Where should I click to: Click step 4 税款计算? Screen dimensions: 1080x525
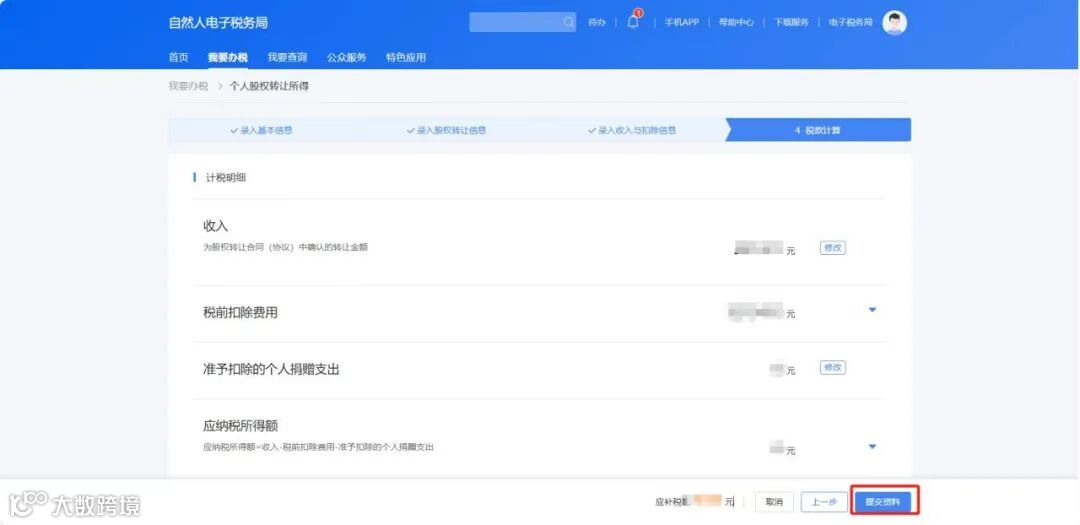point(818,130)
